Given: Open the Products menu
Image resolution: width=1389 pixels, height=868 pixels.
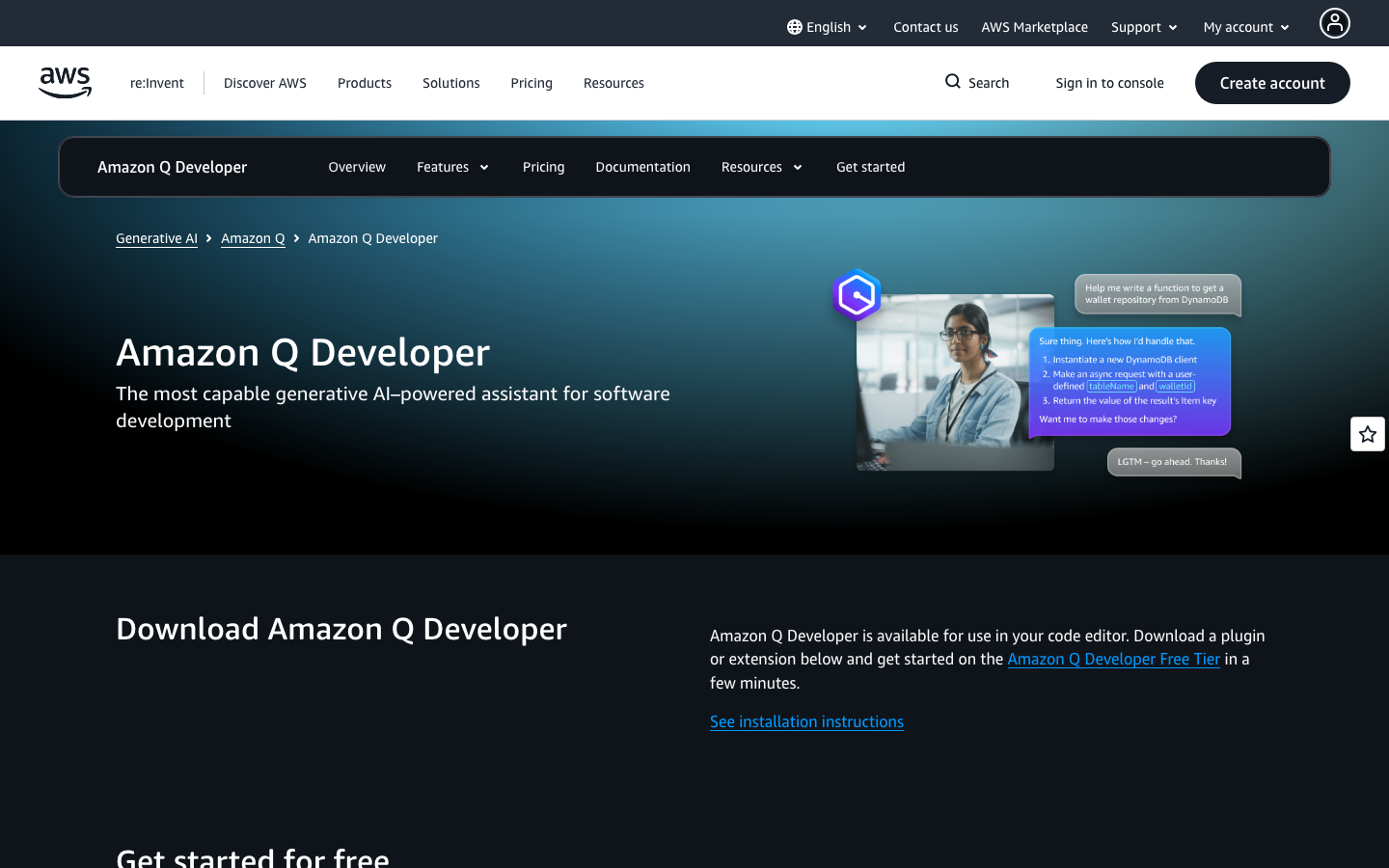Looking at the screenshot, I should point(365,83).
